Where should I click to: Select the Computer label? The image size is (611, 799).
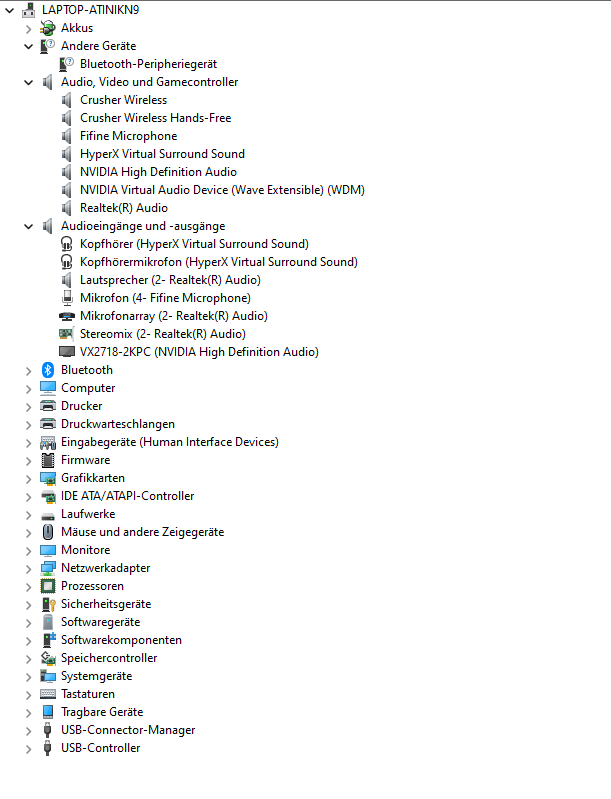(x=88, y=388)
